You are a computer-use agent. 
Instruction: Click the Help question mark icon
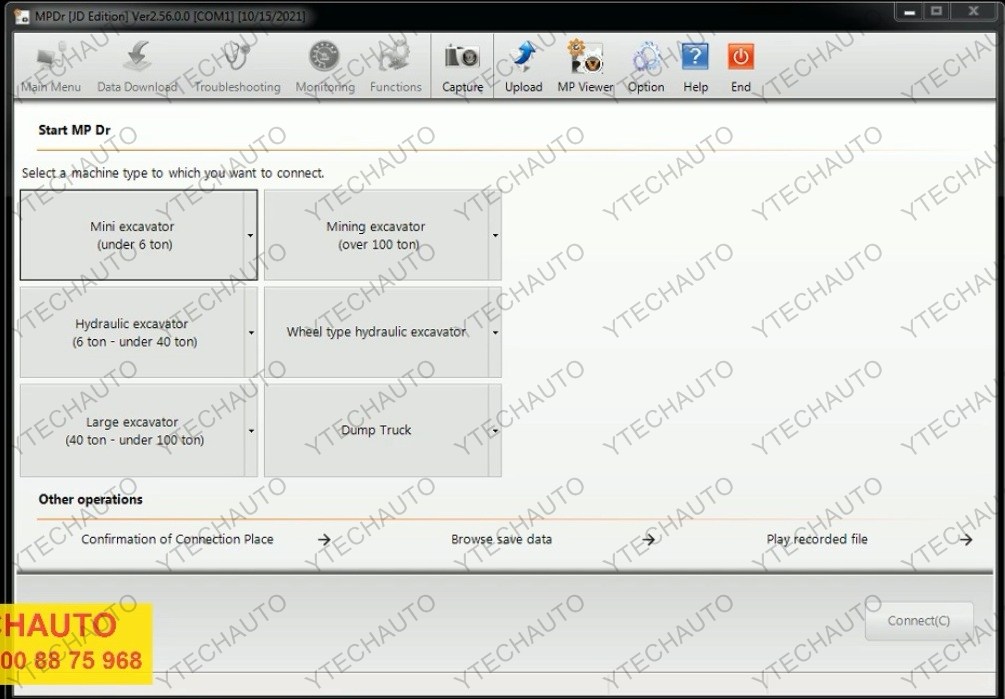coord(695,58)
